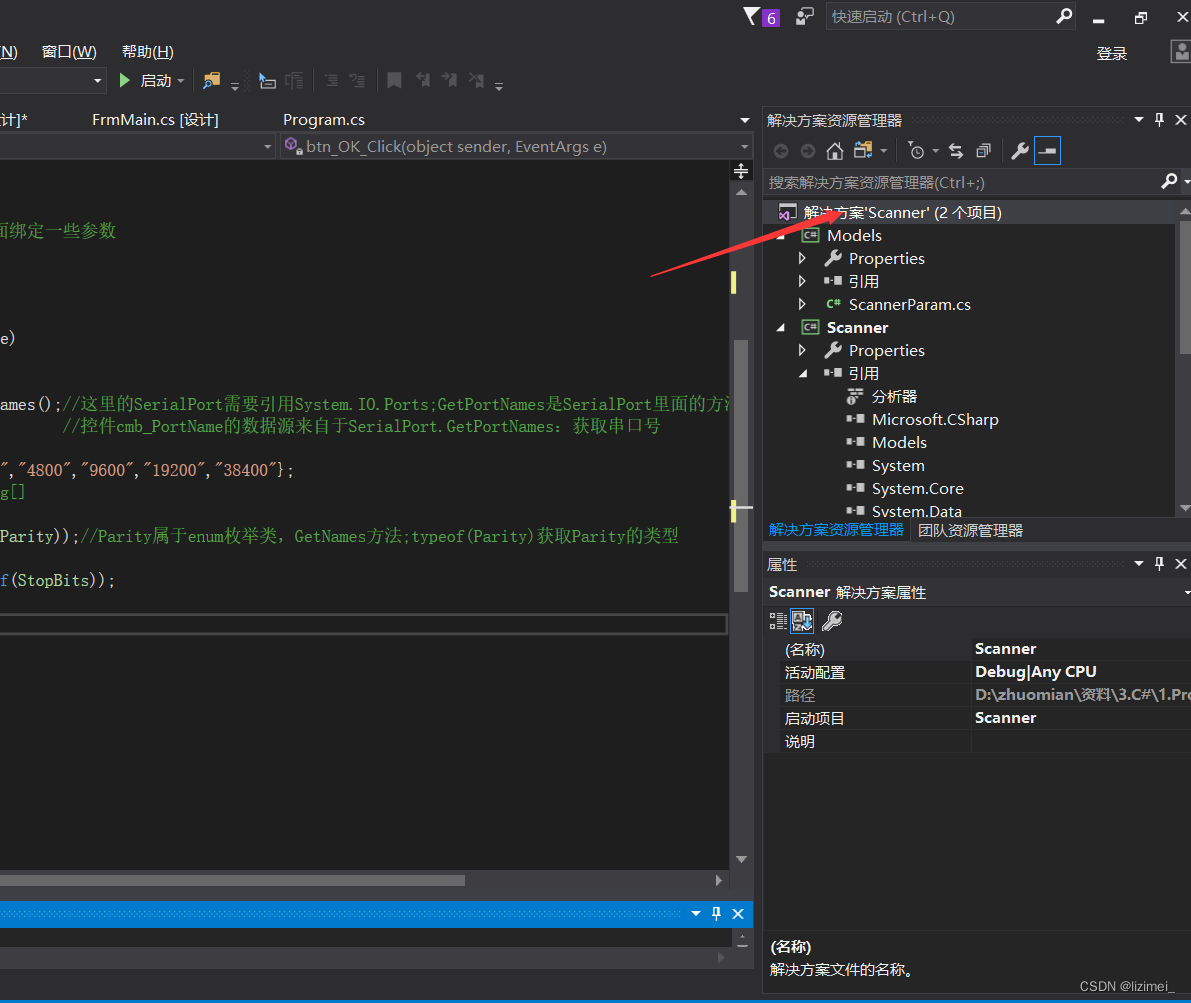Click the Alphabetical sort icon in Properties panel
This screenshot has width=1191, height=1003.
pos(802,620)
